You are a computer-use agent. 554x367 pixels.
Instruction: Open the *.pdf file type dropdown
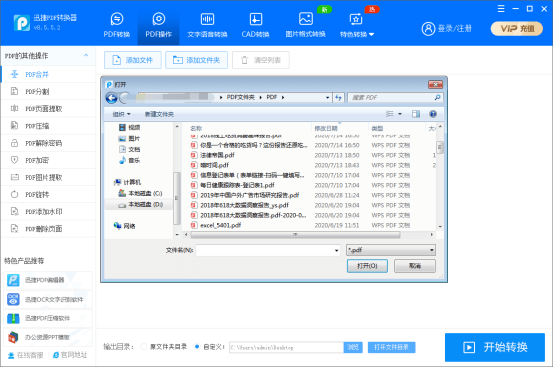391,250
